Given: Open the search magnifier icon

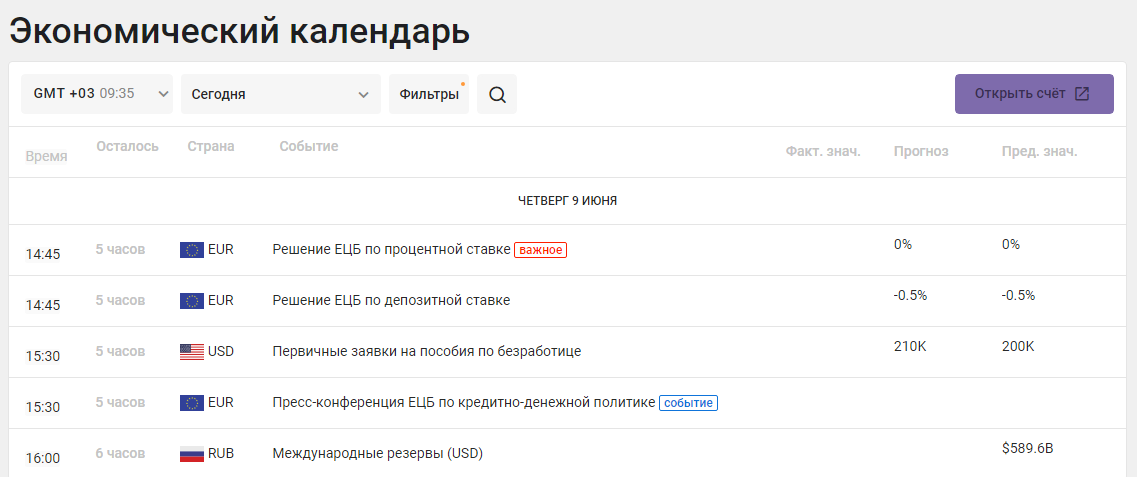Looking at the screenshot, I should click(497, 94).
